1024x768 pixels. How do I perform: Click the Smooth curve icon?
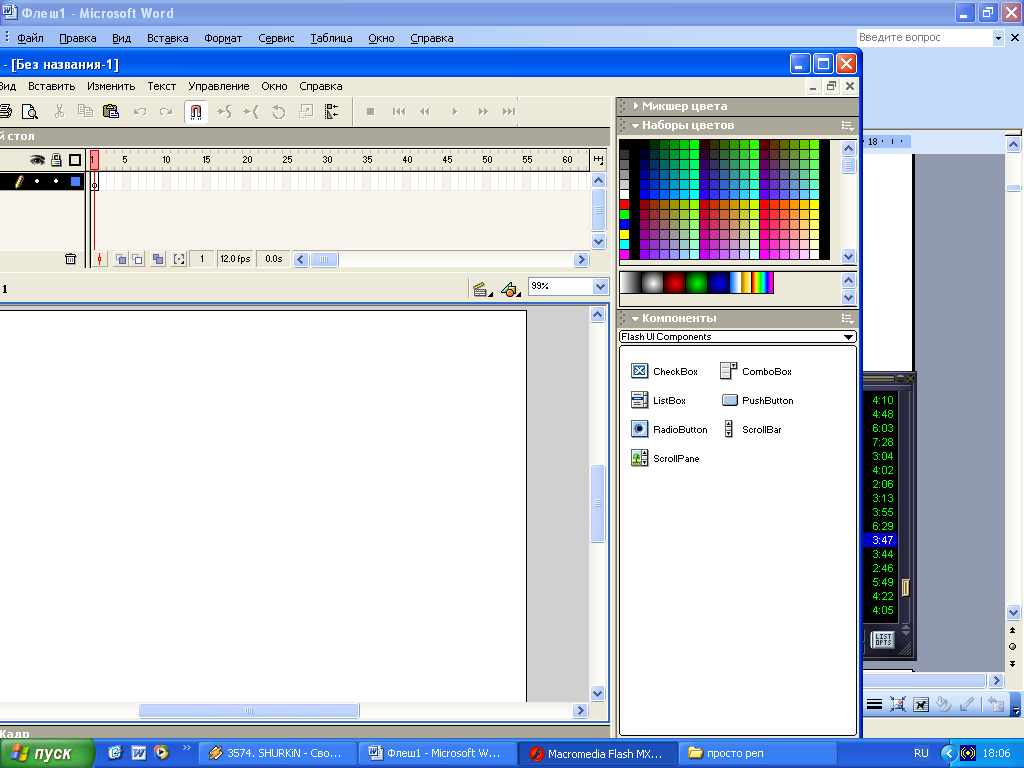(x=225, y=112)
